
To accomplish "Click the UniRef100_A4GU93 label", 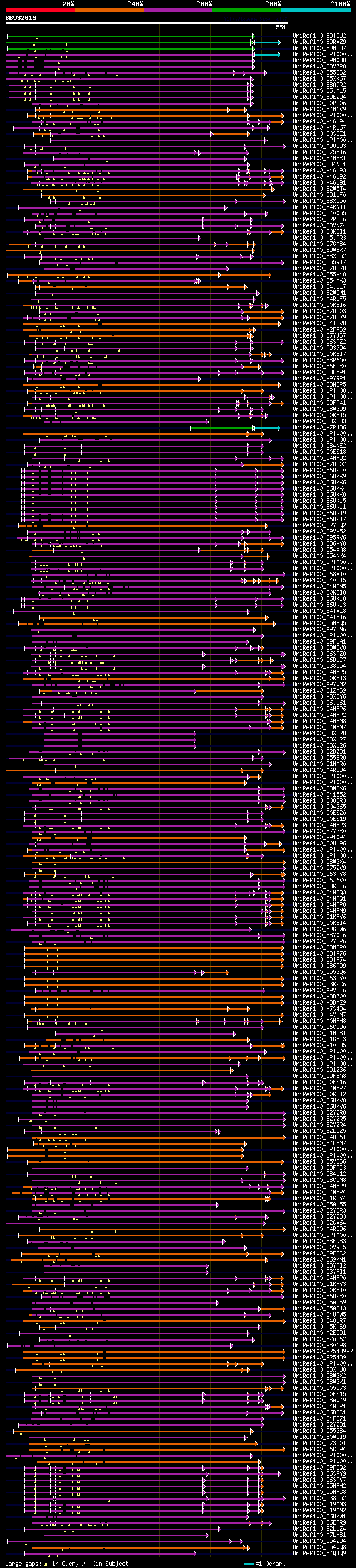I will (319, 170).
